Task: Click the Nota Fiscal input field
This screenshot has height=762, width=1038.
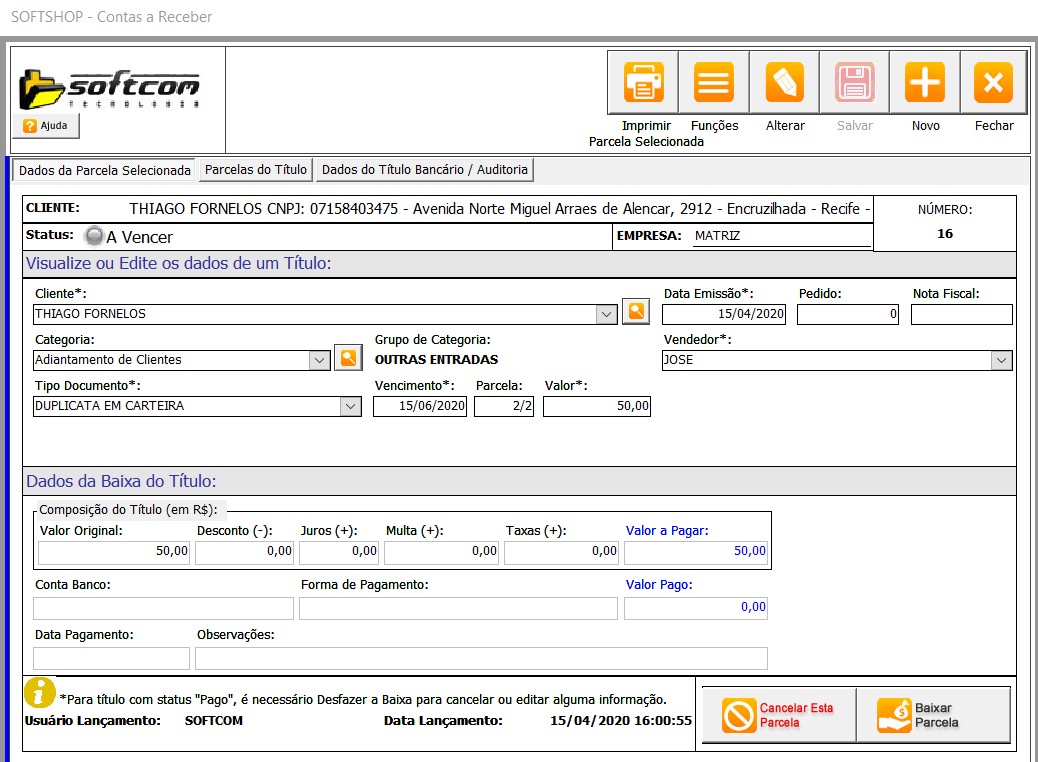Action: point(961,314)
